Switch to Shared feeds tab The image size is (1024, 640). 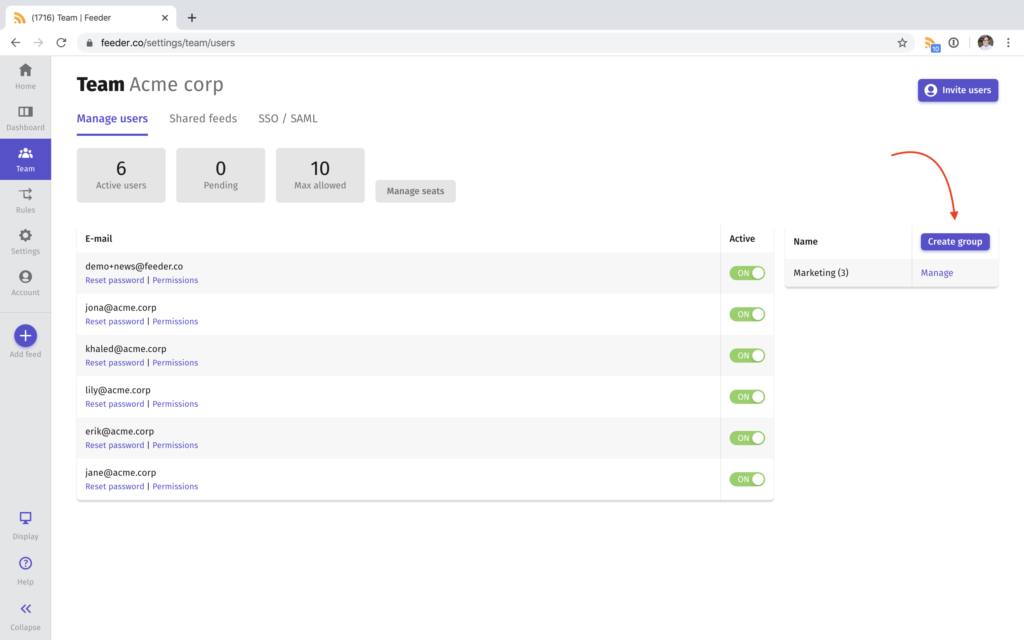point(203,118)
